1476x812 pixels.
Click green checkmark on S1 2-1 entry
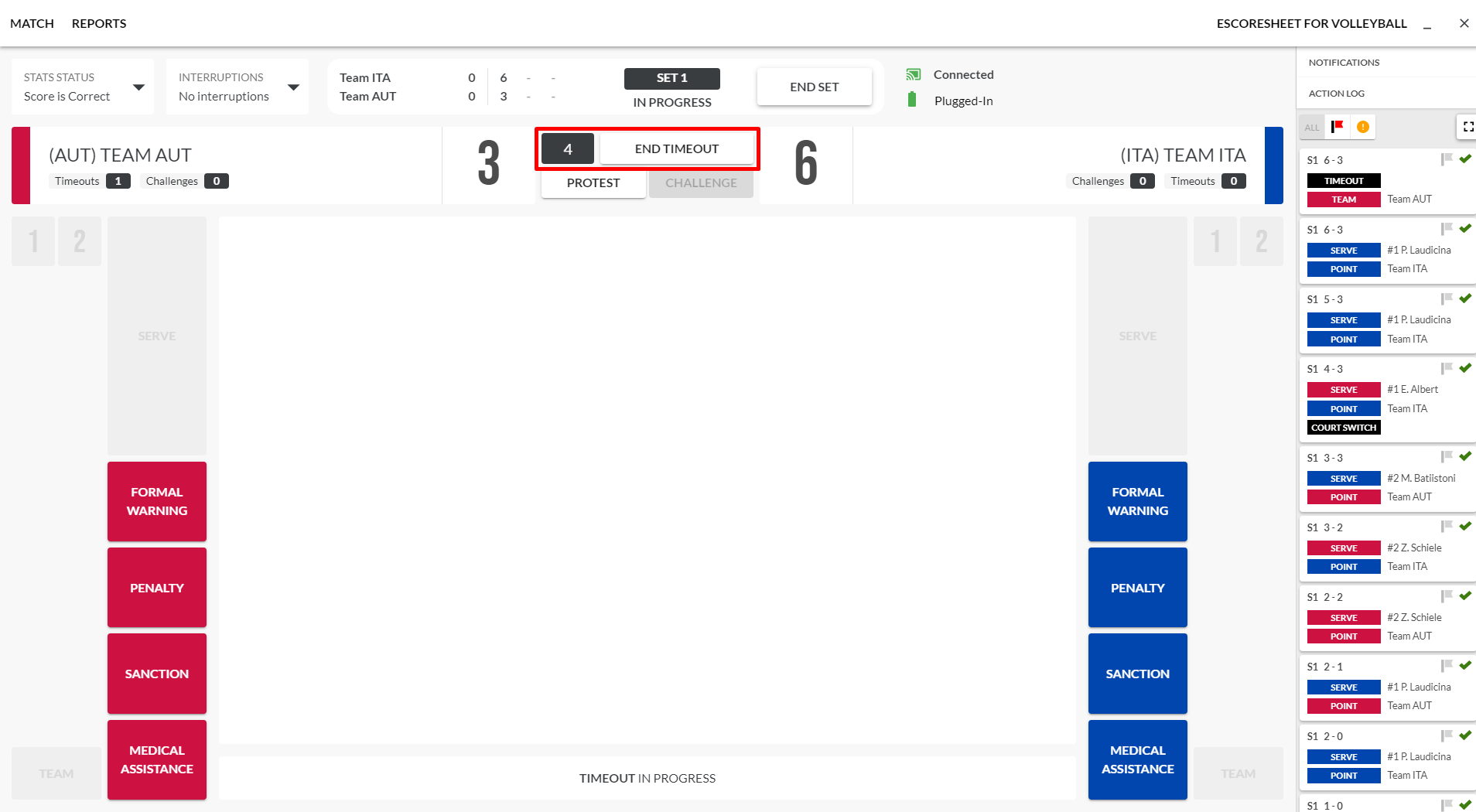(x=1465, y=665)
